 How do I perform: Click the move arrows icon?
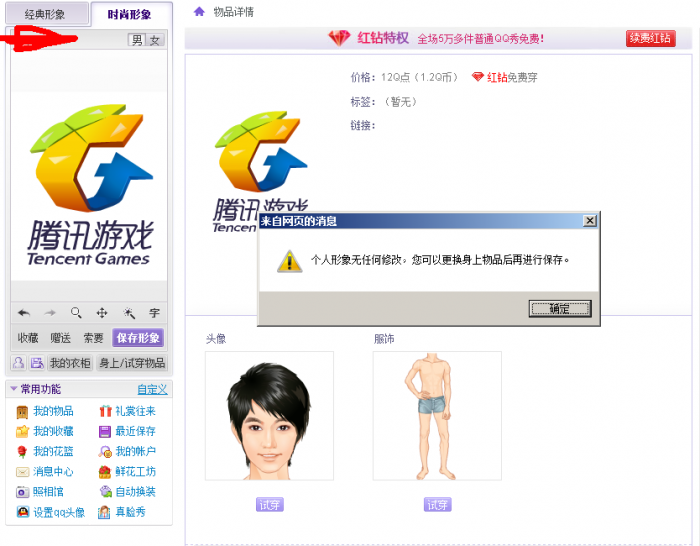102,313
